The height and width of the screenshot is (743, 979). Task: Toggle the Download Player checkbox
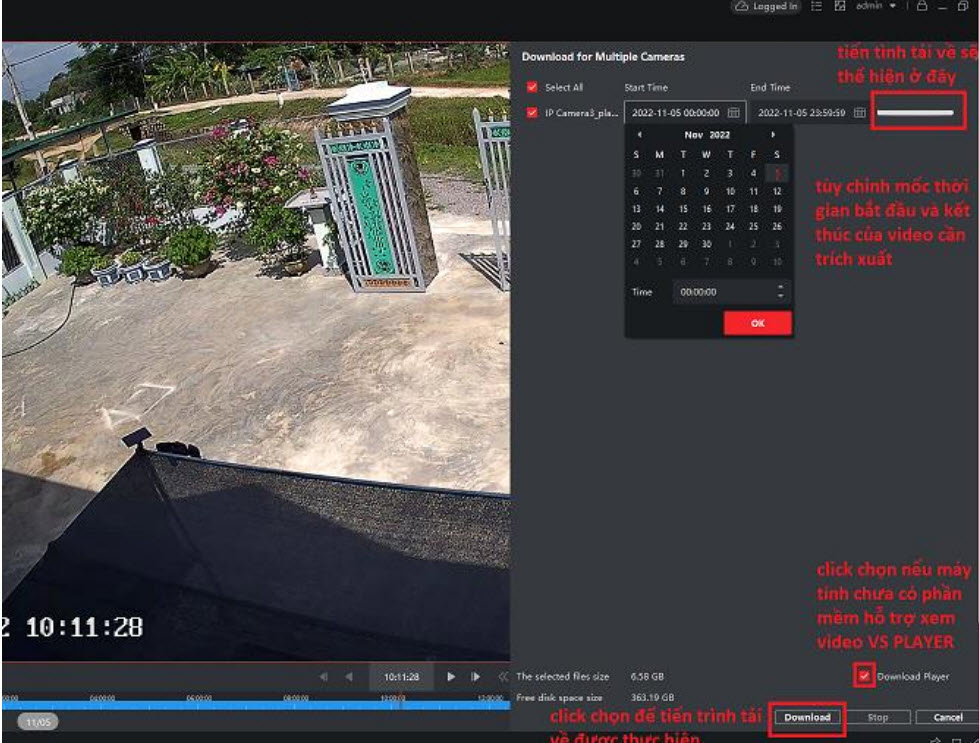[865, 677]
